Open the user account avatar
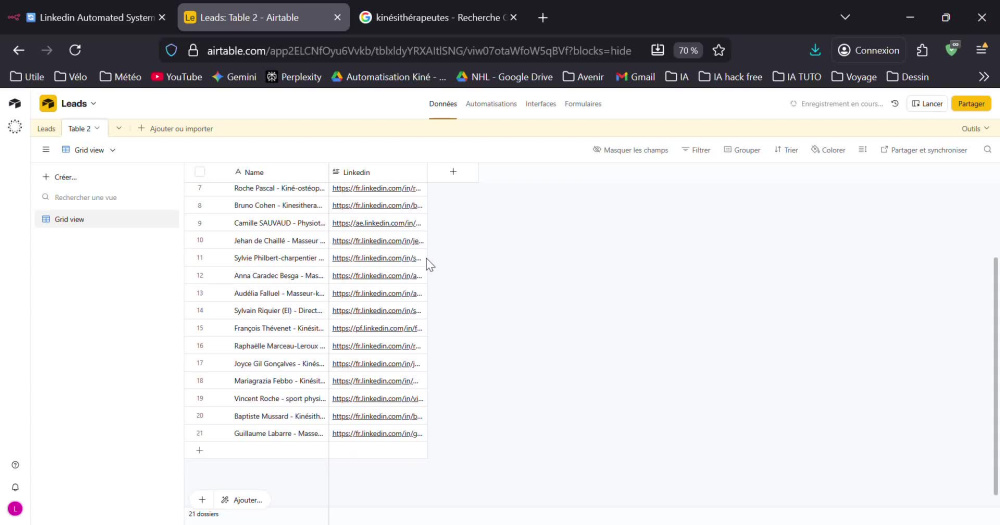The width and height of the screenshot is (1000, 525). [15, 508]
